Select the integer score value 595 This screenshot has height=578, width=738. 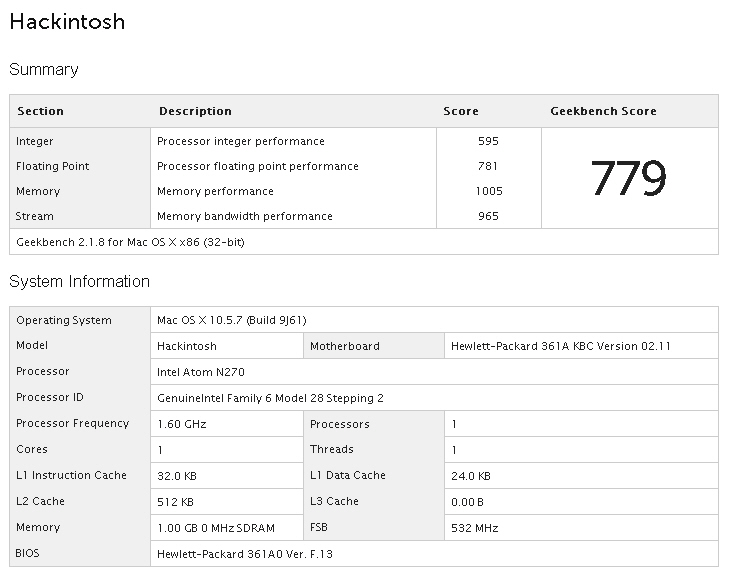point(489,141)
